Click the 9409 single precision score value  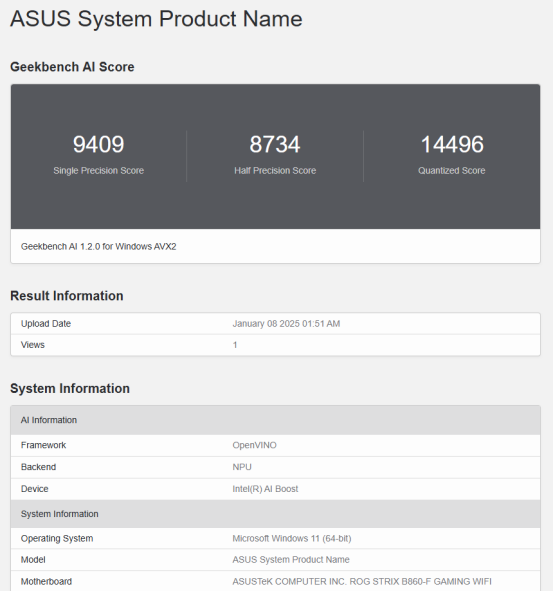click(98, 144)
